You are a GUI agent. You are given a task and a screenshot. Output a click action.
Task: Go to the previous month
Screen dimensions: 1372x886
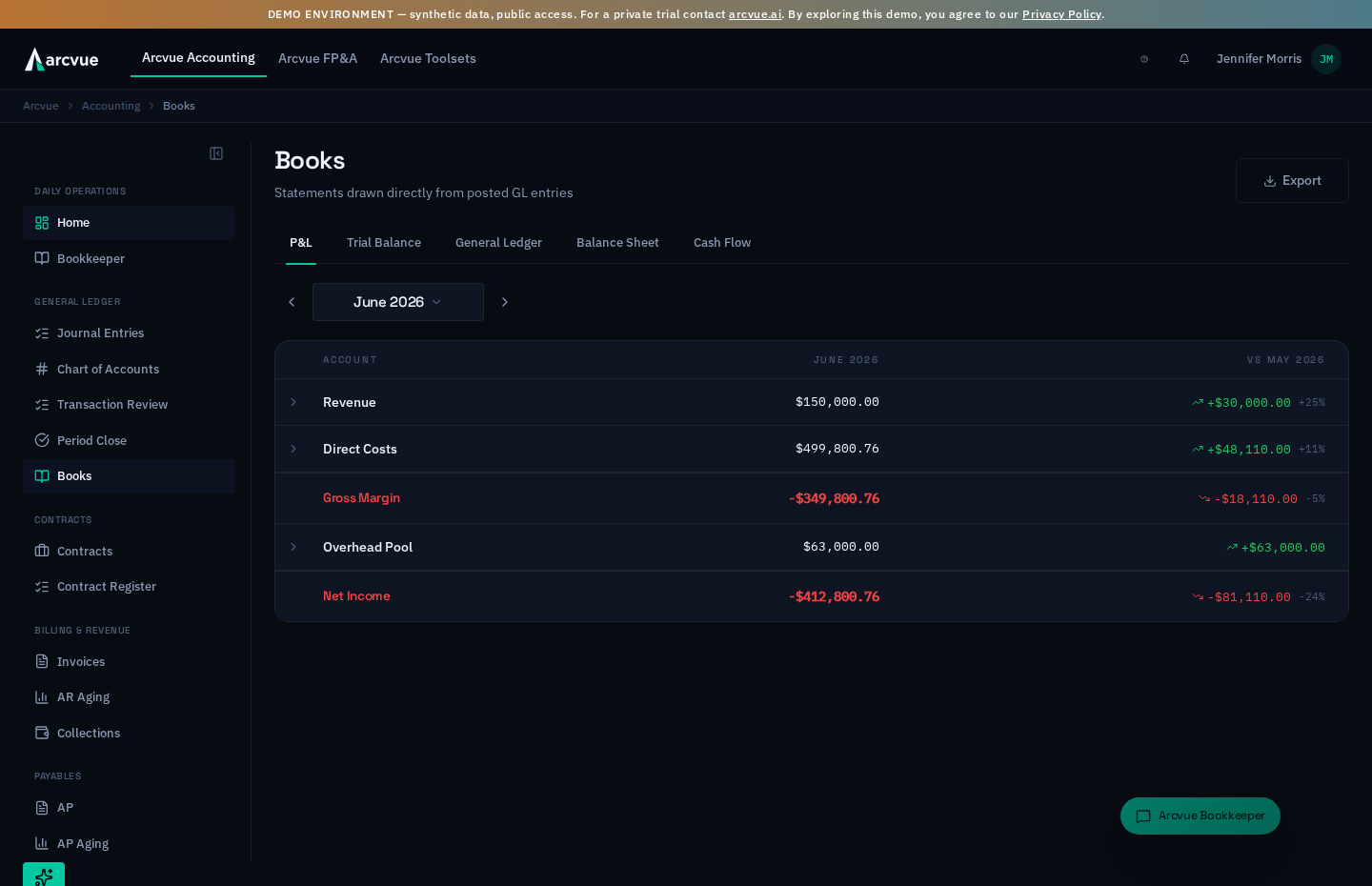point(292,302)
